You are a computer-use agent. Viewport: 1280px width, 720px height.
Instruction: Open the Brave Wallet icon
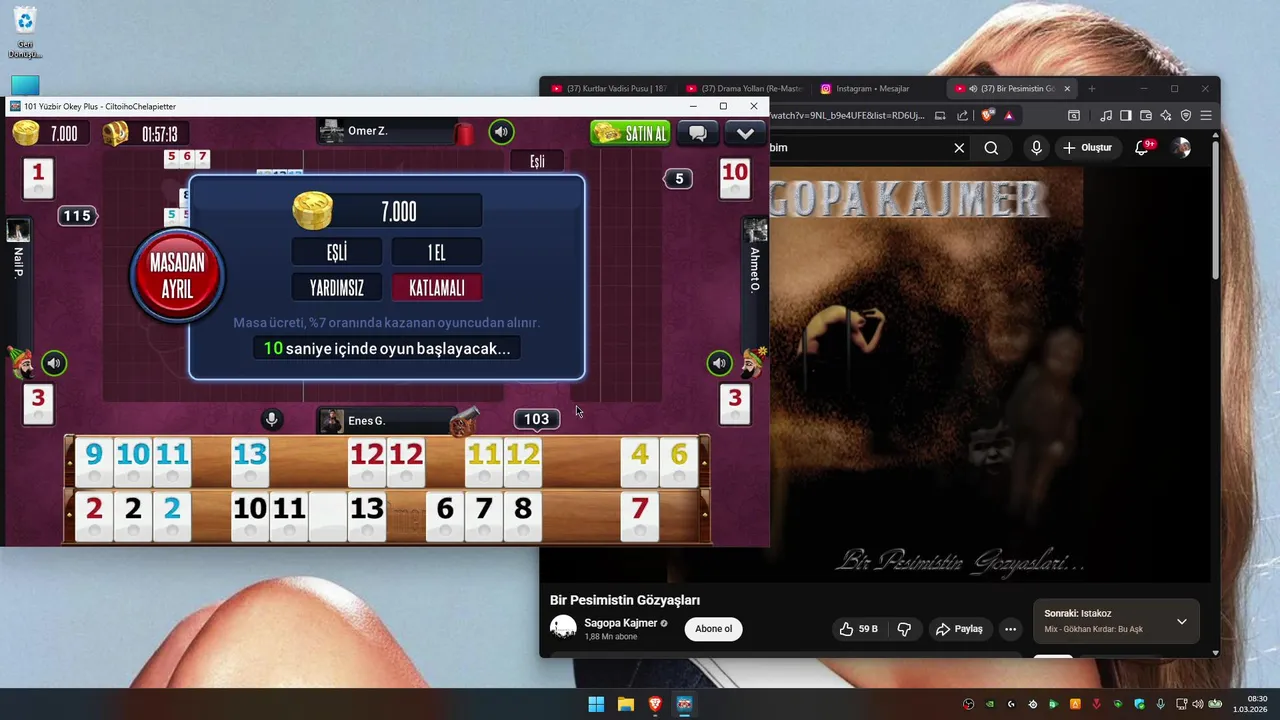pos(1146,116)
